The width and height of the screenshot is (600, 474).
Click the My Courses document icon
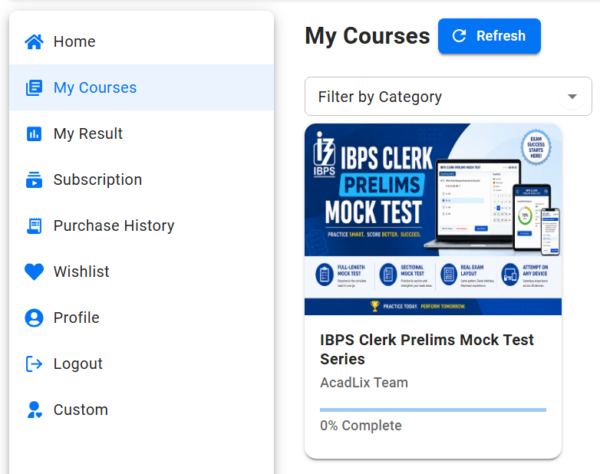click(x=34, y=88)
